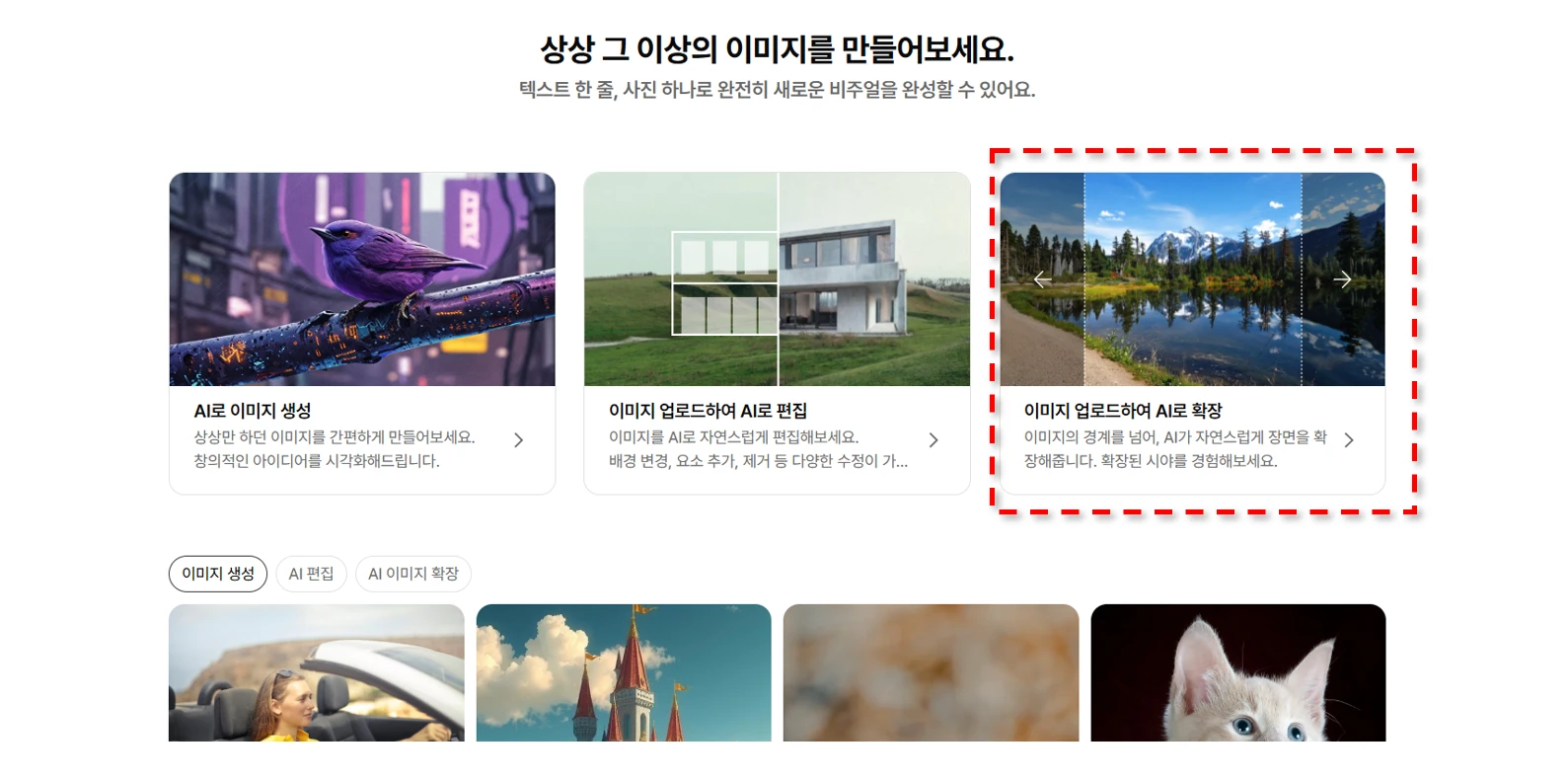Click the white selection grid on the house image
Image resolution: width=1568 pixels, height=782 pixels.
tap(725, 283)
